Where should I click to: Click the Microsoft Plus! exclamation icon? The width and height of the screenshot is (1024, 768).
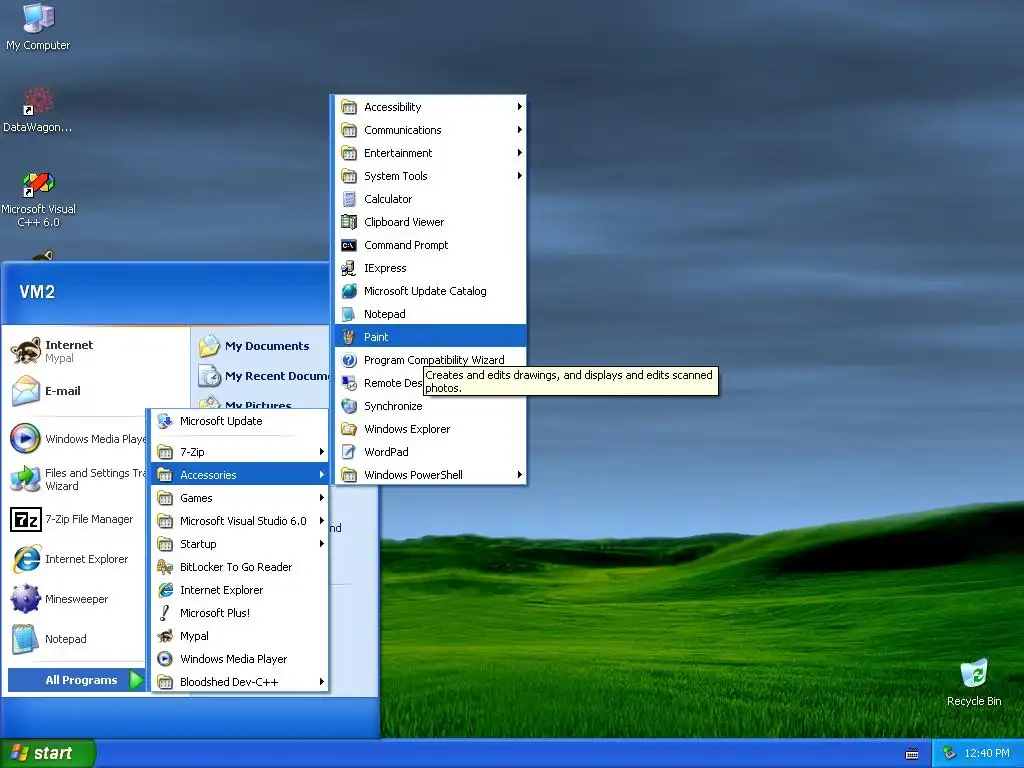click(x=165, y=613)
